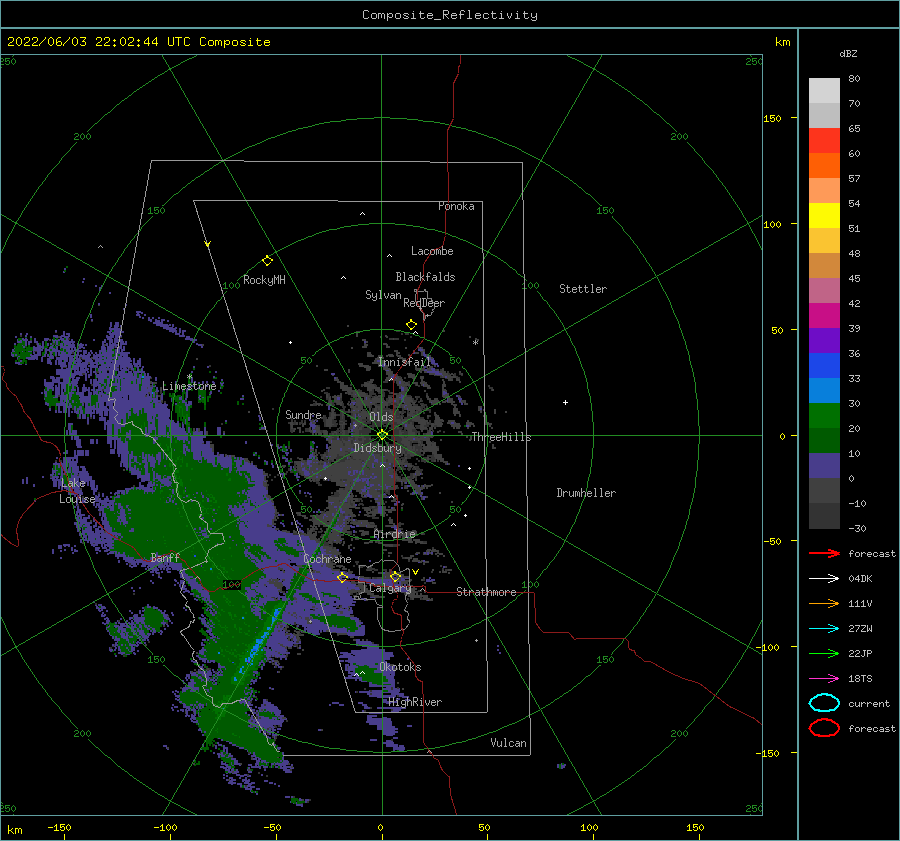Screen dimensions: 900x841
Task: Click the dBZ legend heading
Action: tap(848, 53)
